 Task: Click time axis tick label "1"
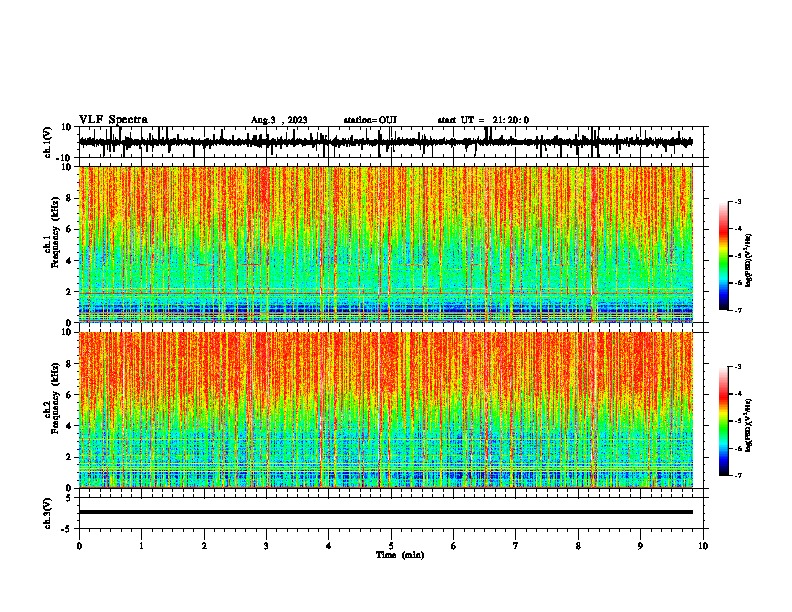141,546
